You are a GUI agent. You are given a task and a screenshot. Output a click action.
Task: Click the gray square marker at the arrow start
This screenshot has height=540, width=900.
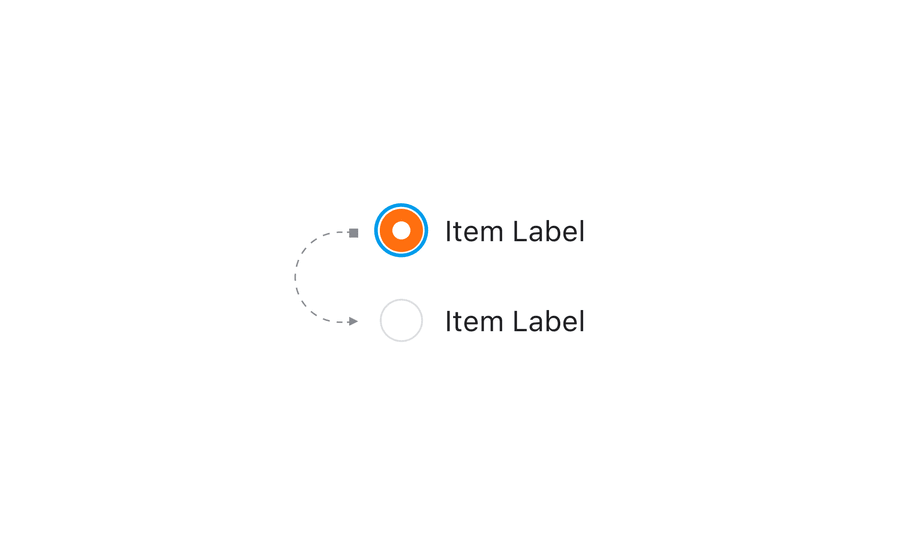[353, 233]
